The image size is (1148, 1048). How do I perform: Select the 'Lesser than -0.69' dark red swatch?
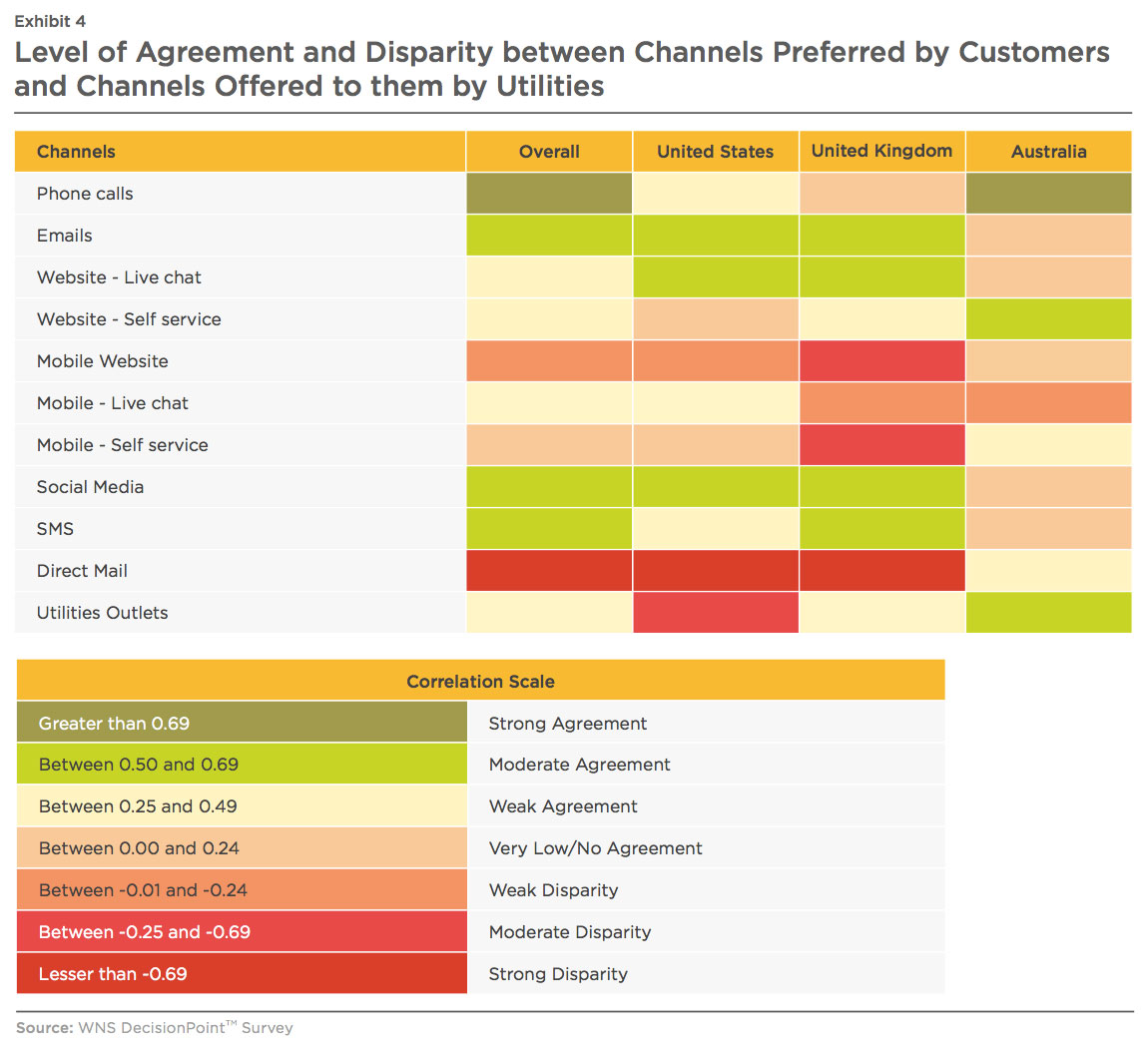242,973
